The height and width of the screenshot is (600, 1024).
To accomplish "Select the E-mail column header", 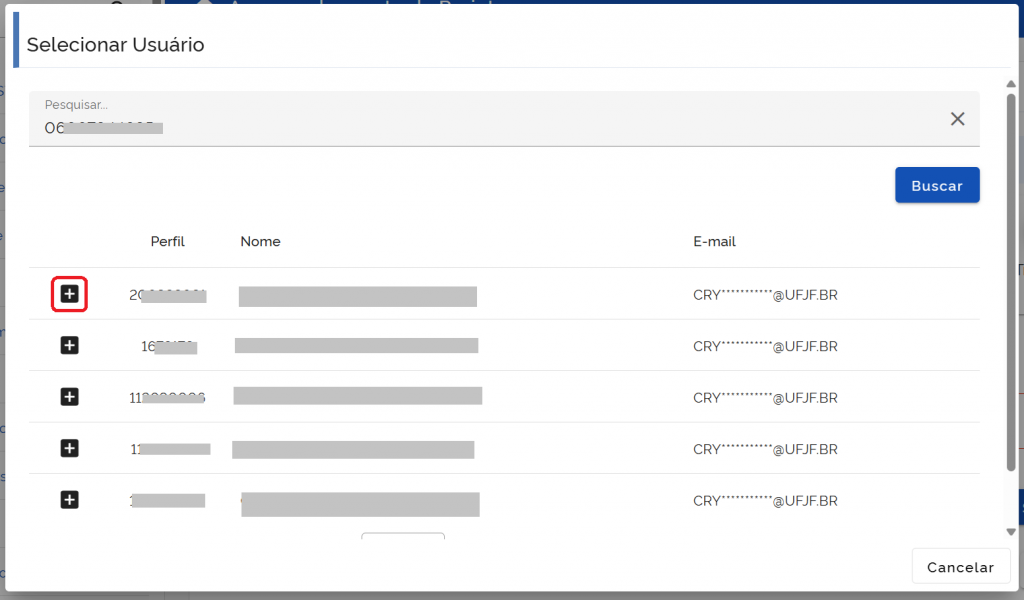I will point(716,241).
